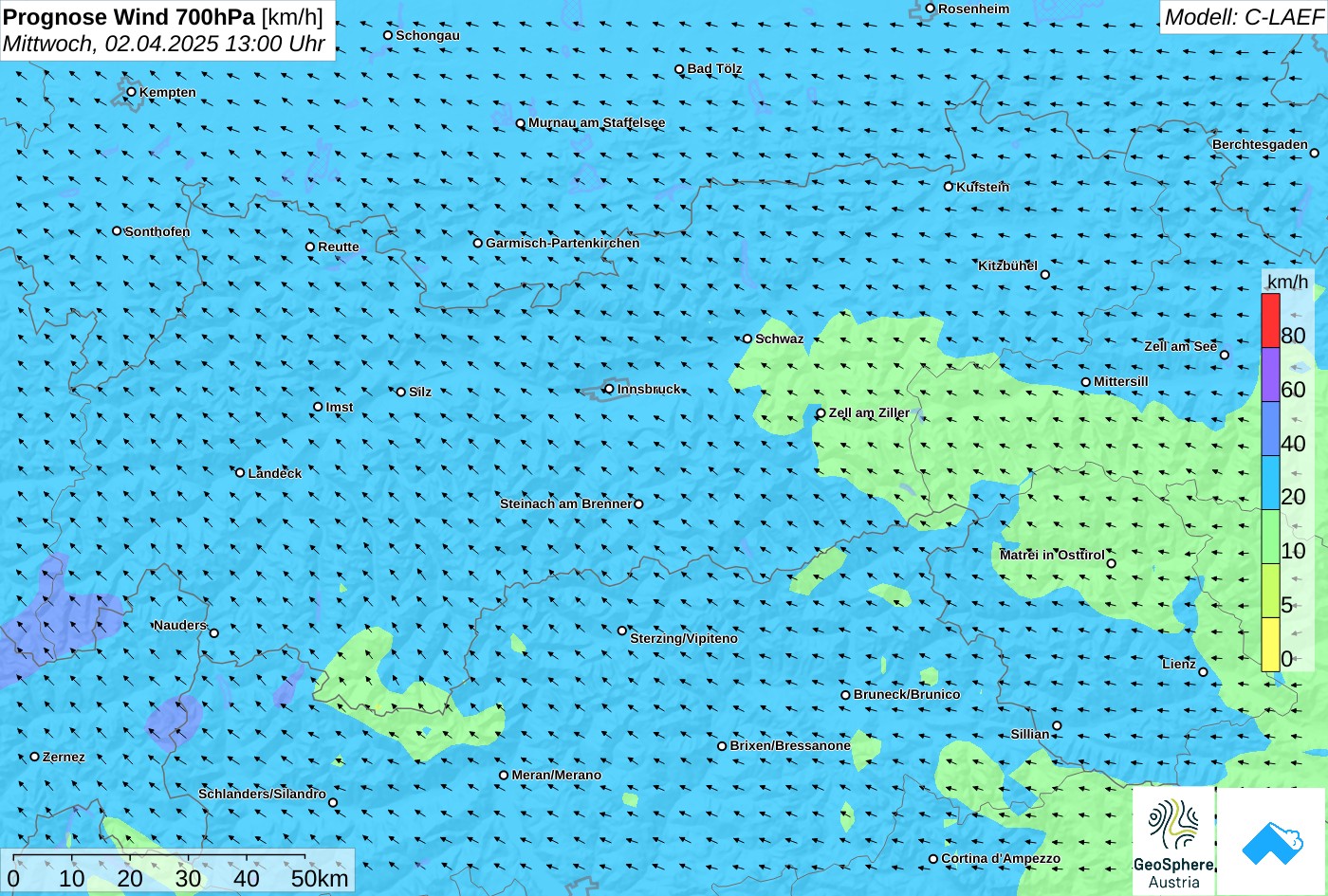The image size is (1328, 896).
Task: Click the Schongau label
Action: pyautogui.click(x=428, y=35)
